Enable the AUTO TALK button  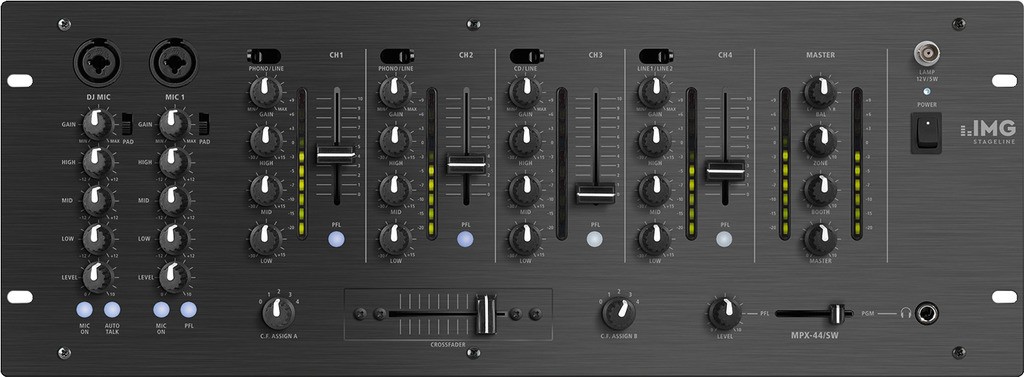click(112, 310)
